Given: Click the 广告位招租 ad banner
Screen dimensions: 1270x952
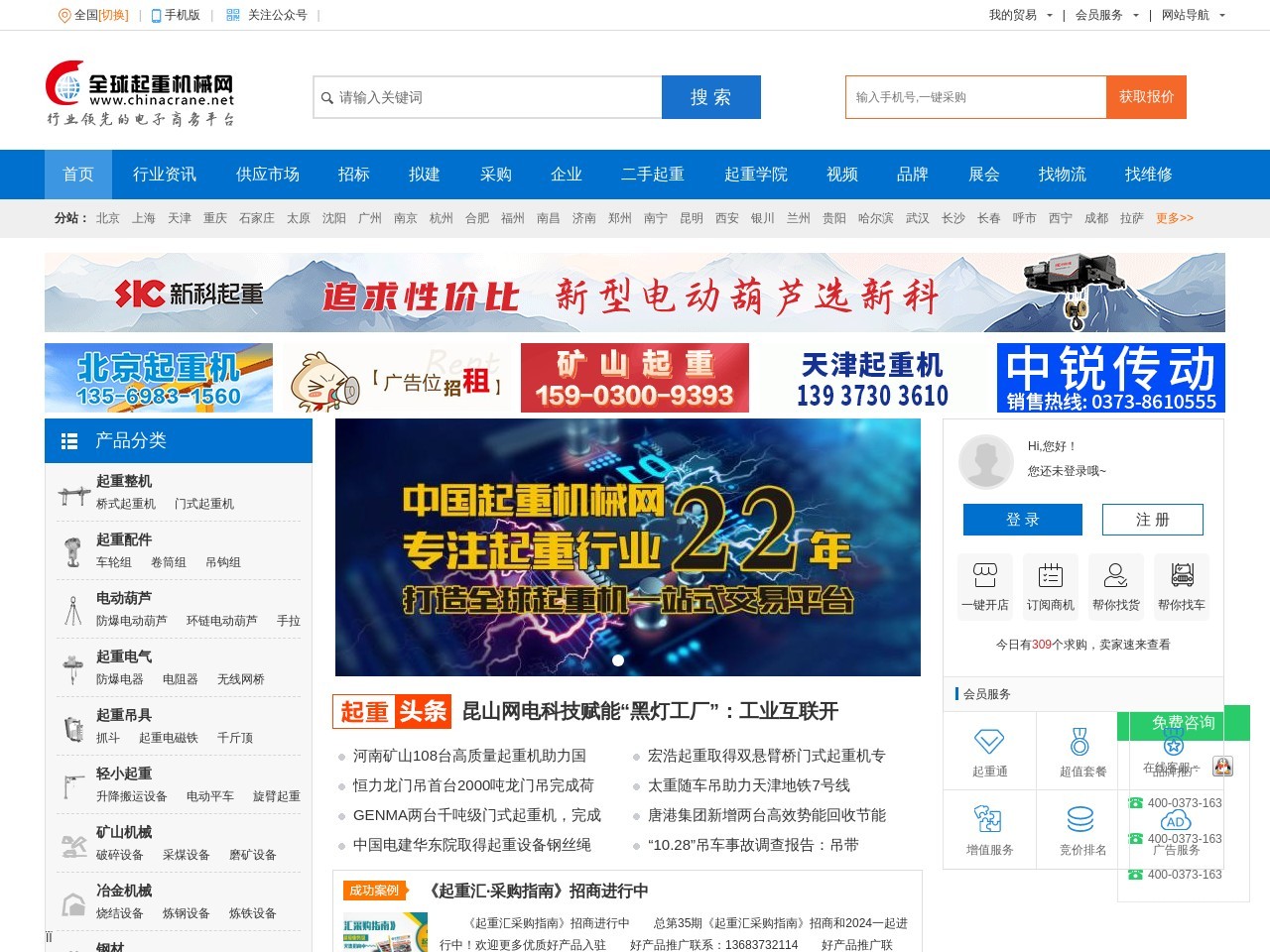Looking at the screenshot, I should [x=397, y=378].
